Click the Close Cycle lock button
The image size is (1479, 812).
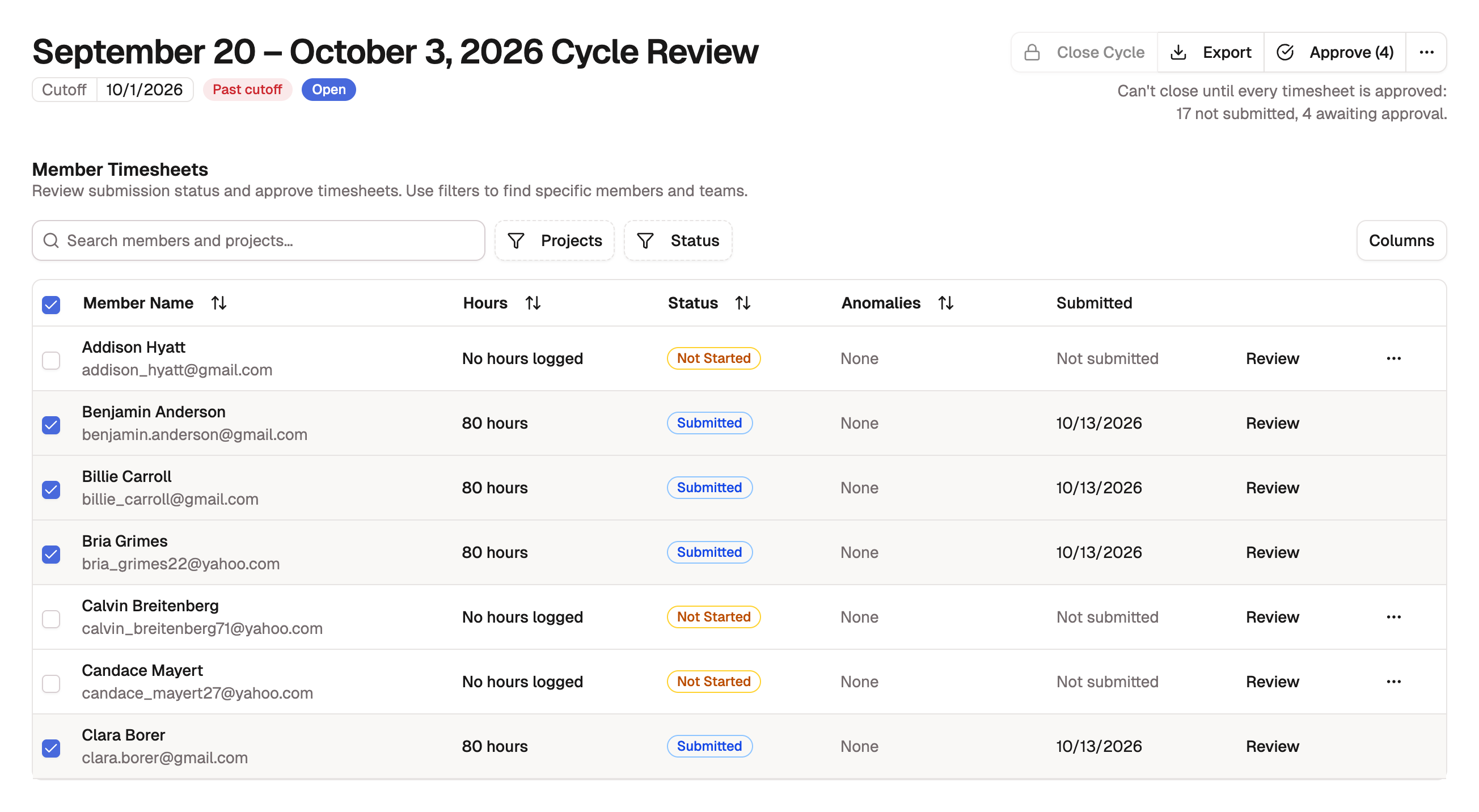pos(1084,52)
